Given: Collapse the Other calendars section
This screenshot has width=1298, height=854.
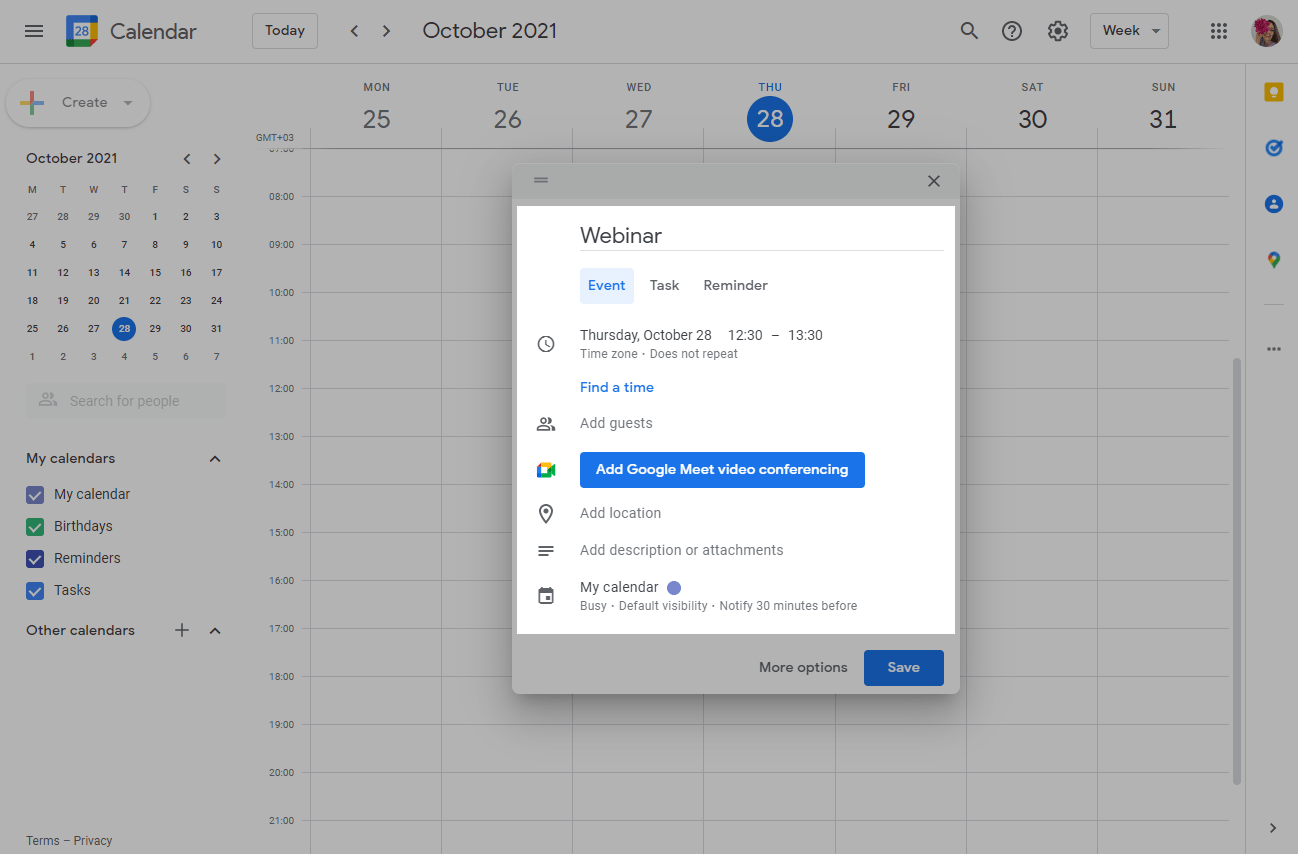Looking at the screenshot, I should point(214,630).
